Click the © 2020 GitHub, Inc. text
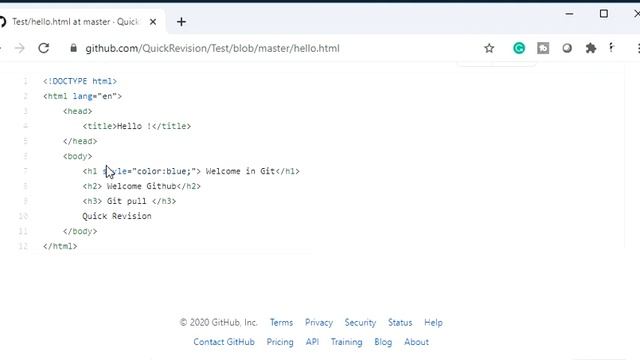 pos(219,322)
